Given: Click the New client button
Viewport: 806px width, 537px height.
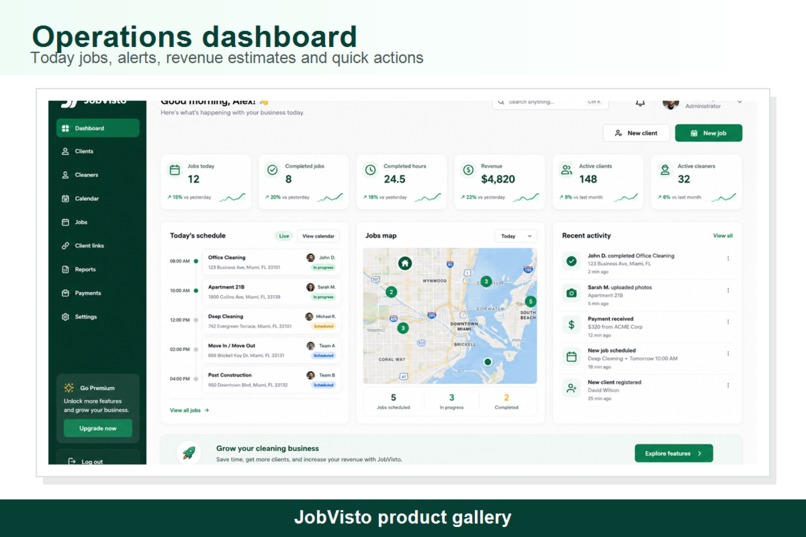Looking at the screenshot, I should pyautogui.click(x=636, y=133).
